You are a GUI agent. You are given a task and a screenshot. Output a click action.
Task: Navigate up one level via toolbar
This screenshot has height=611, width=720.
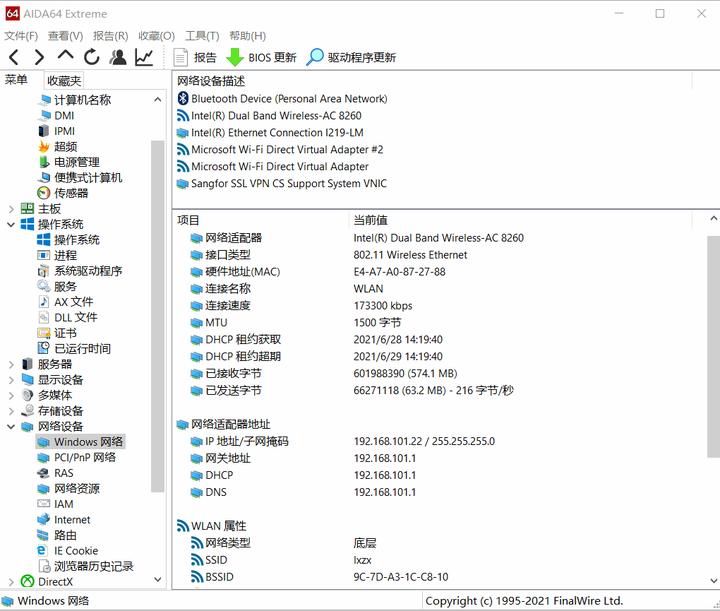click(x=65, y=56)
